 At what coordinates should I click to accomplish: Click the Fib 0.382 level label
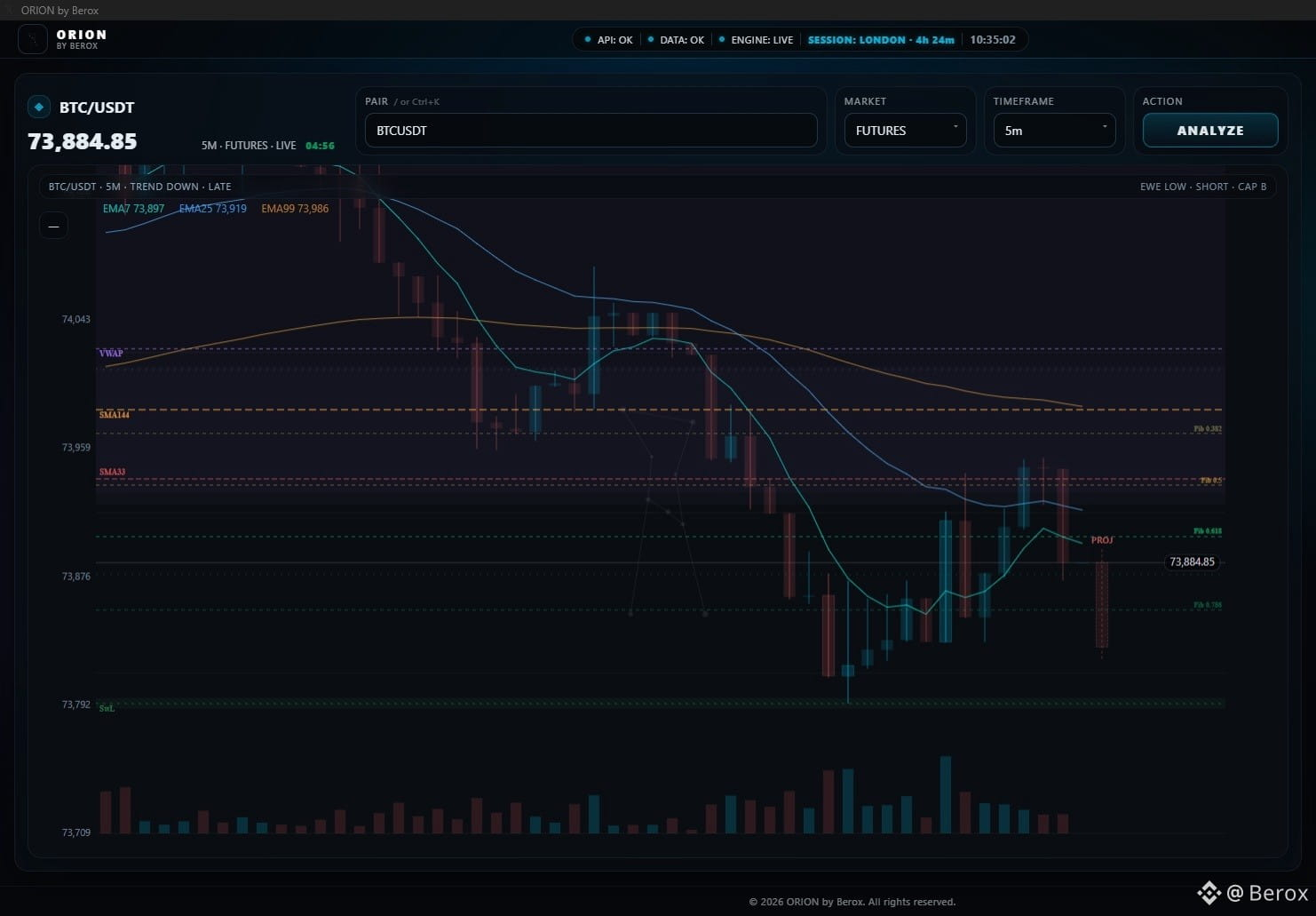1208,429
